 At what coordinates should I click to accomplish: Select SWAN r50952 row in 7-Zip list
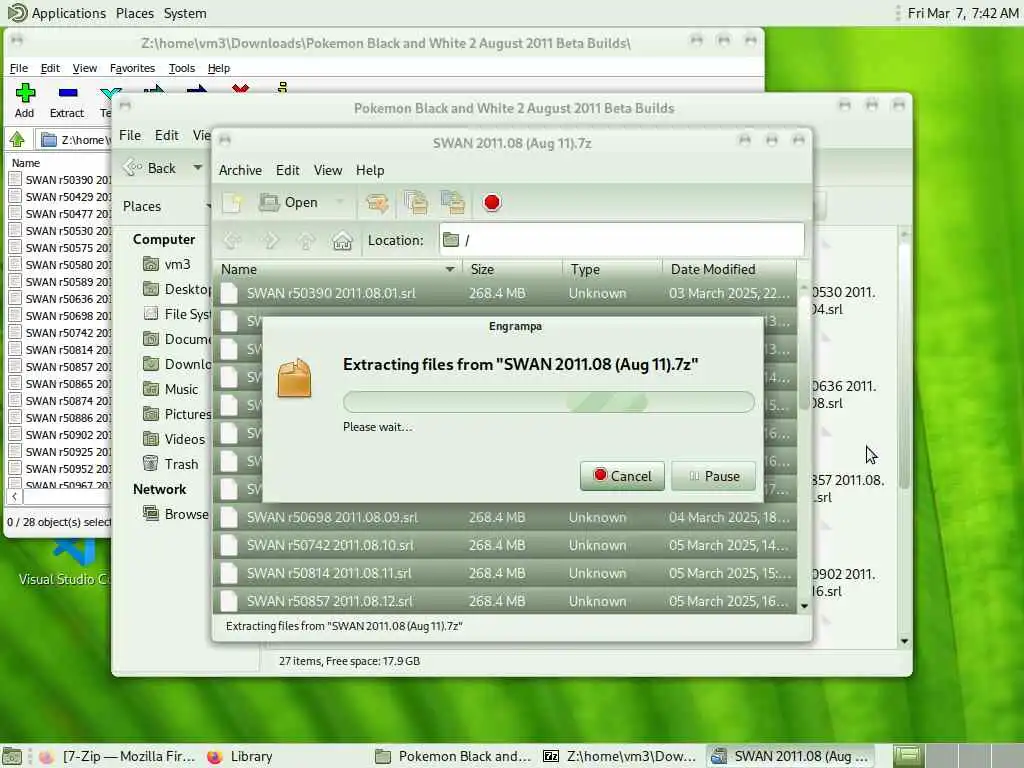coord(60,468)
